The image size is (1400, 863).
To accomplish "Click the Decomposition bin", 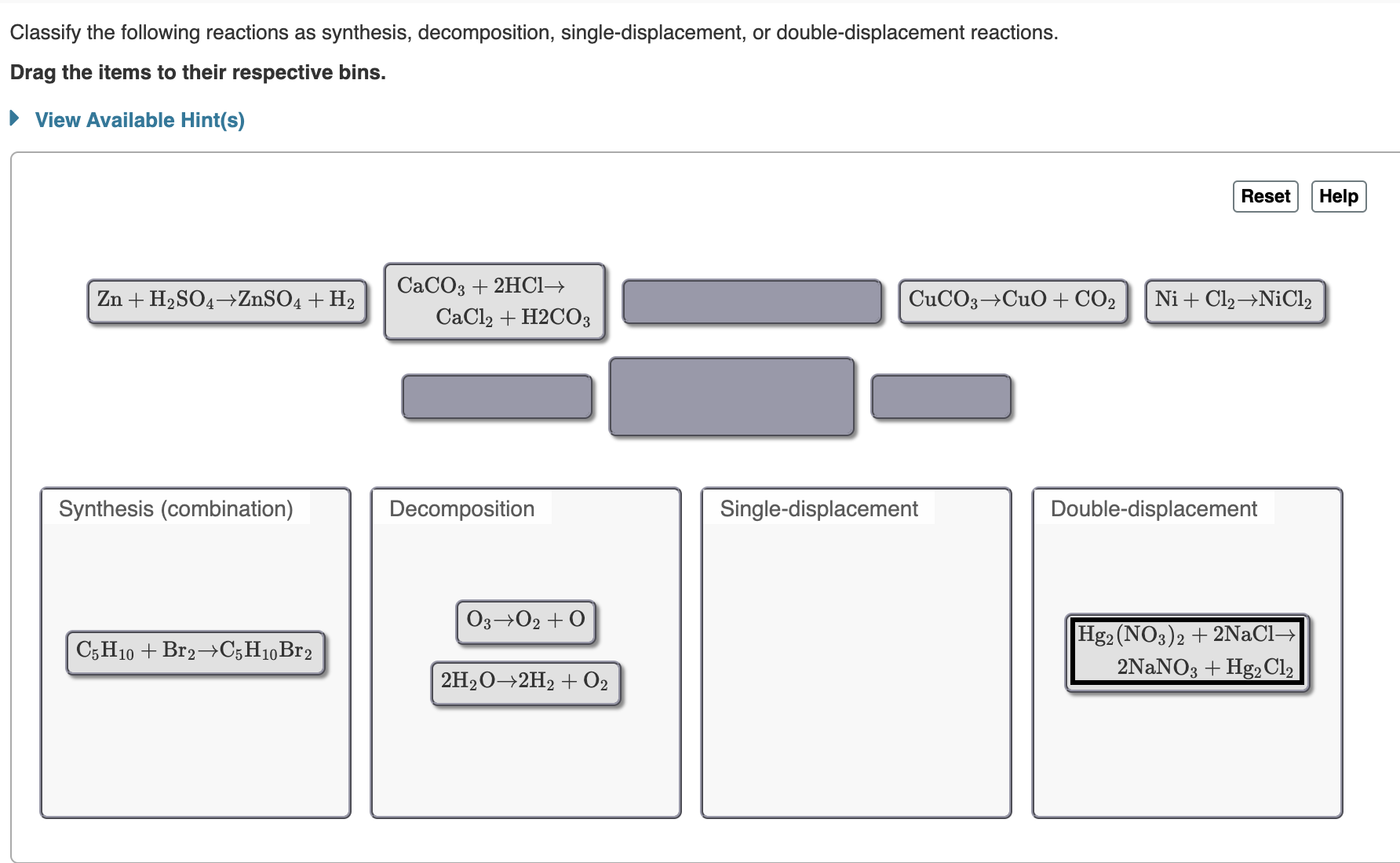I will [524, 761].
